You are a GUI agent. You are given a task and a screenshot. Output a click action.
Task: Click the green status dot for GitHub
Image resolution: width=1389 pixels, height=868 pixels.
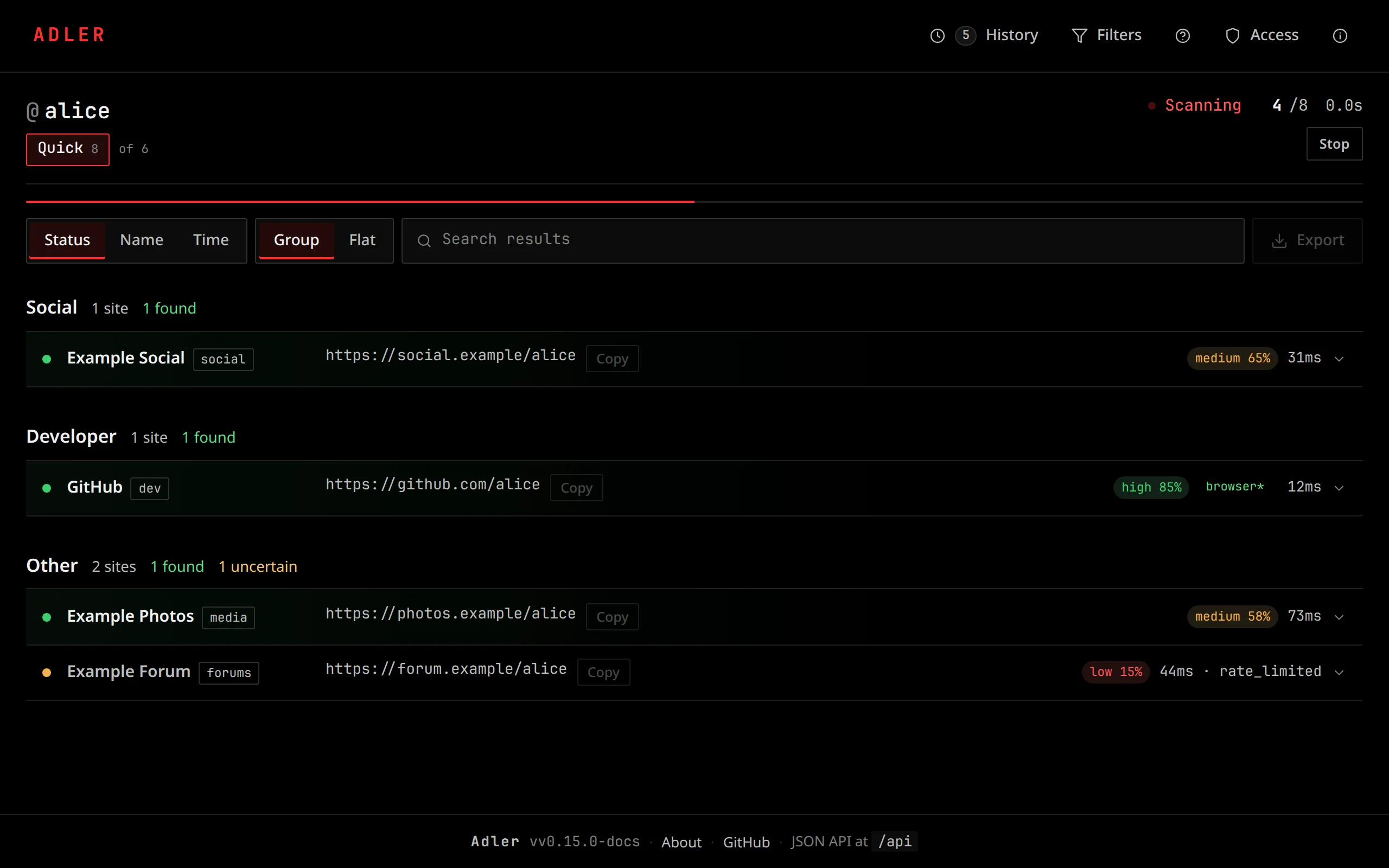tap(47, 488)
